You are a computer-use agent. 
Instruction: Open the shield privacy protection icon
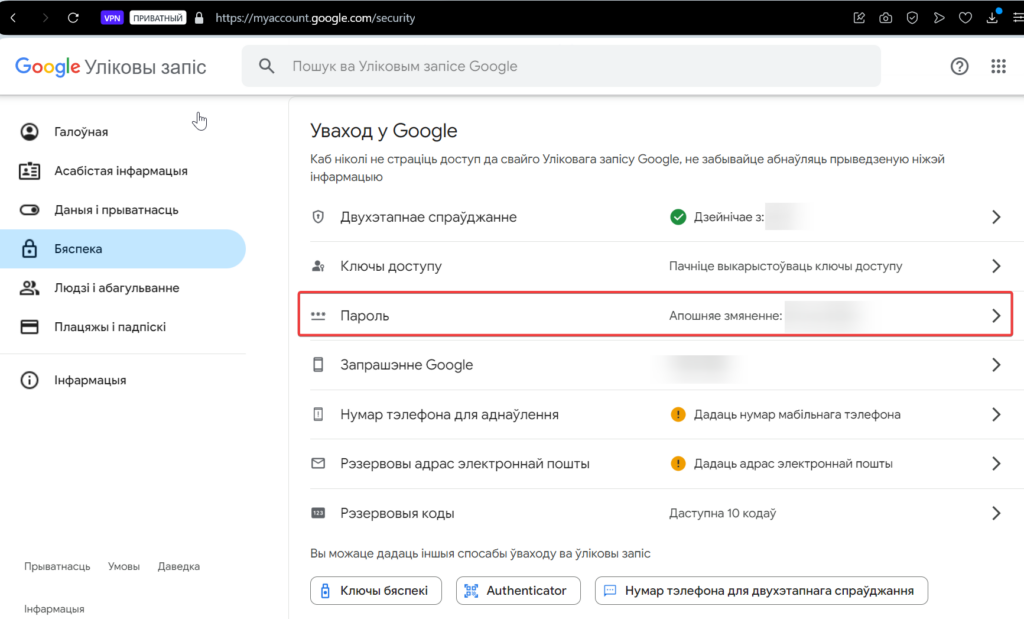tap(912, 18)
